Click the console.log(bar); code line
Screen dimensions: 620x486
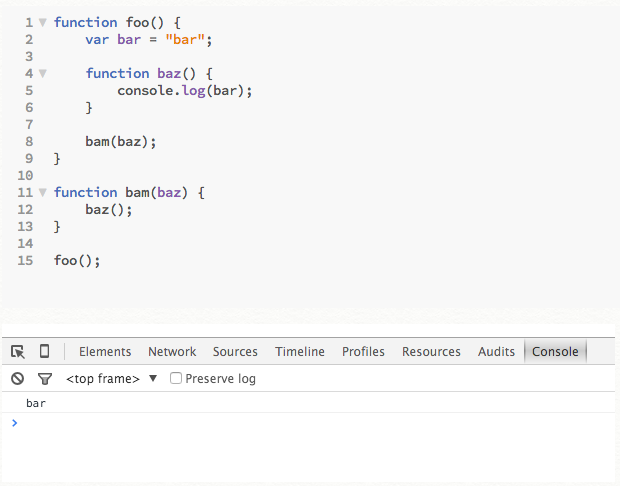tap(185, 91)
